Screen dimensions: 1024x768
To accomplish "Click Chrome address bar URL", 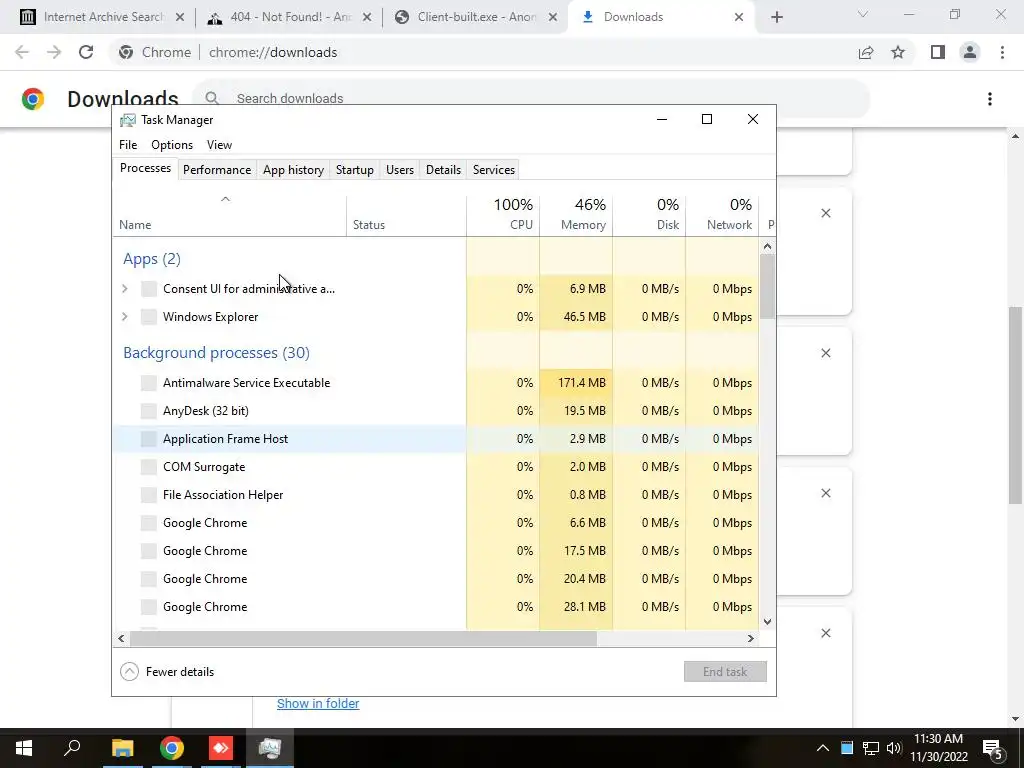I will tap(273, 52).
